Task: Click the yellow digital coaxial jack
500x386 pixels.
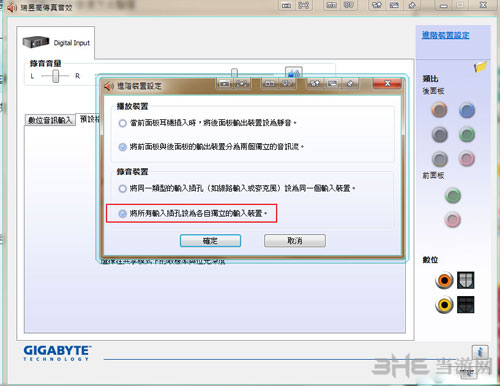Action: [444, 305]
